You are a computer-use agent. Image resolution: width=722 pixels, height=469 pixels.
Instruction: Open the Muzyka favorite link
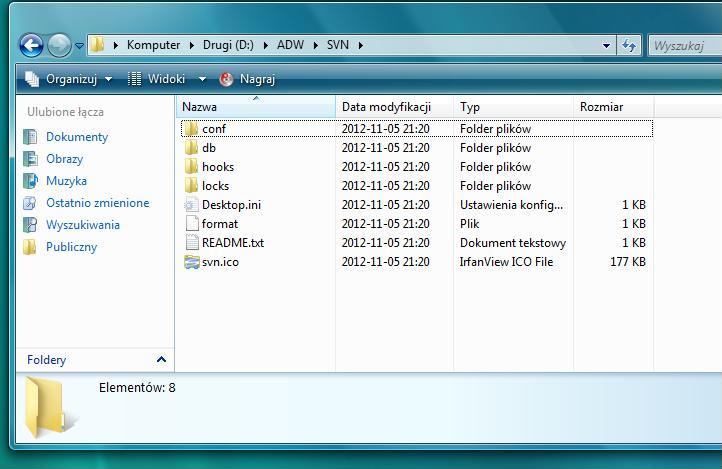(66, 181)
